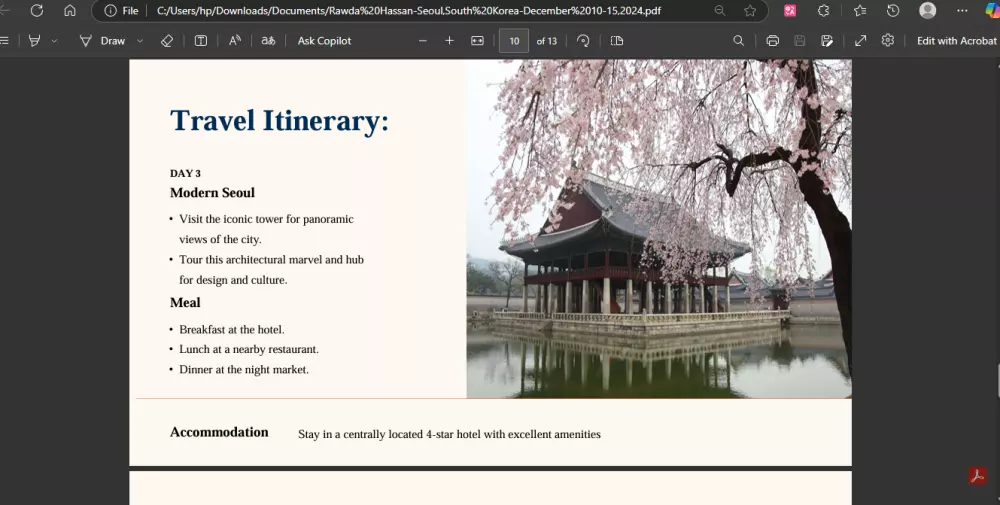View site information via the info icon

110,11
